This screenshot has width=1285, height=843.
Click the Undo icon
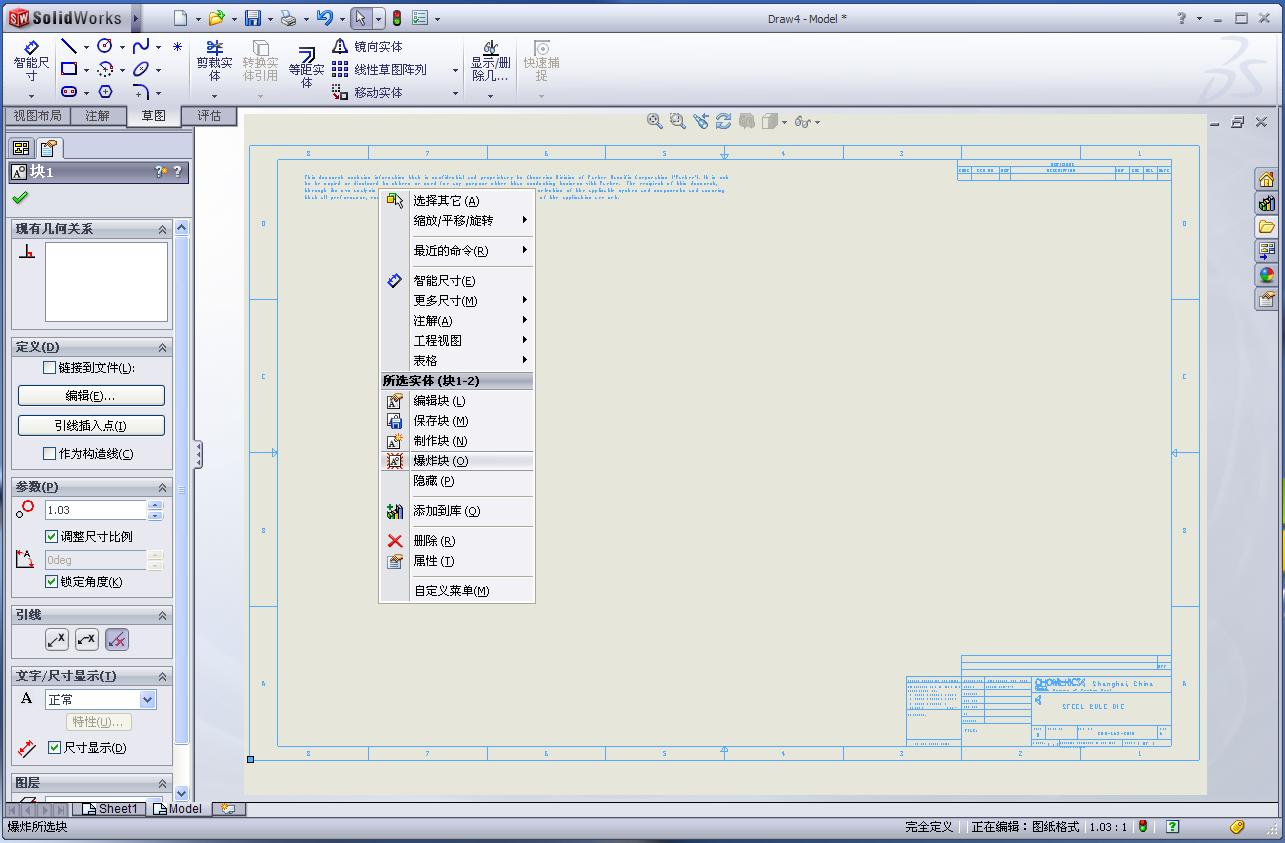[x=324, y=18]
